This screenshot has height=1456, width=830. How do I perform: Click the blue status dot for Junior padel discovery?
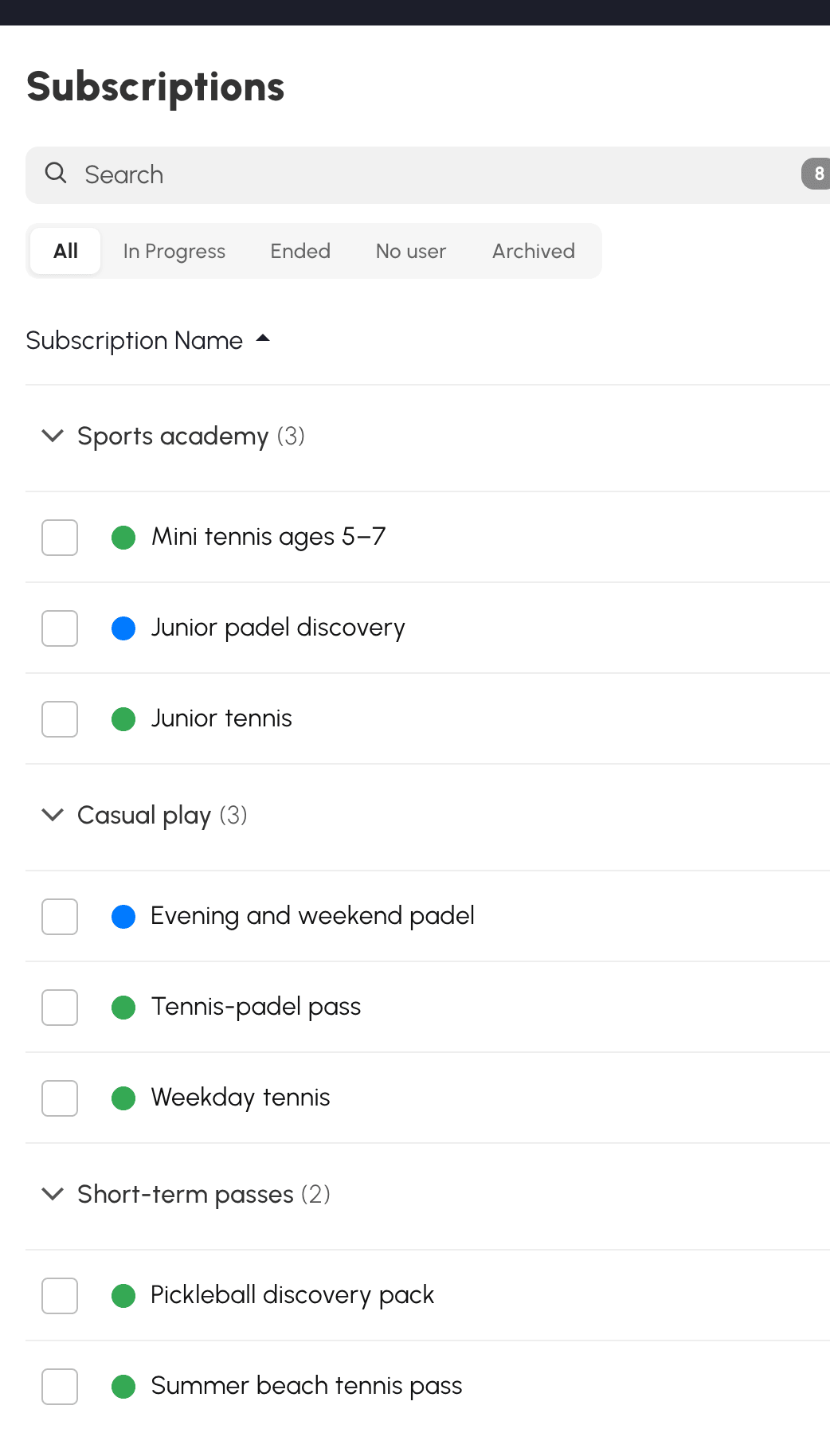pos(123,628)
